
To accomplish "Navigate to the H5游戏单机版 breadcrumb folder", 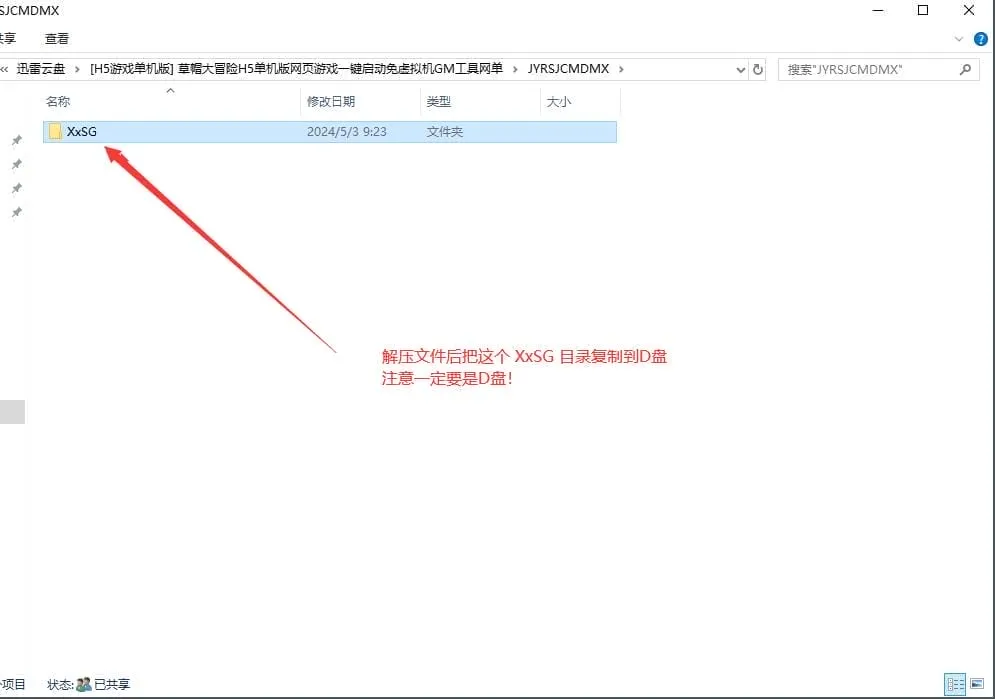I will (296, 69).
